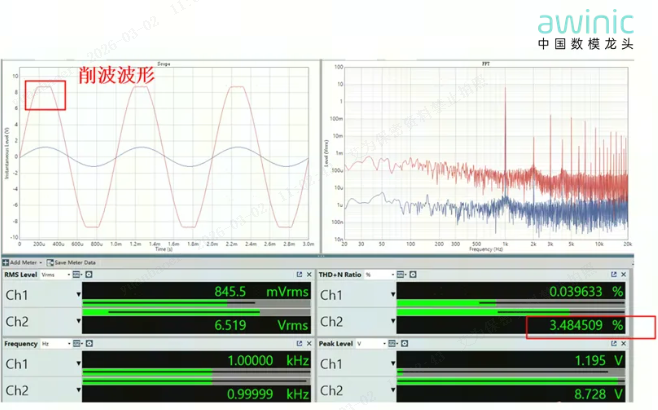658x410 pixels.
Task: Open Peak Level meter settings grid icon
Action: pyautogui.click(x=392, y=344)
